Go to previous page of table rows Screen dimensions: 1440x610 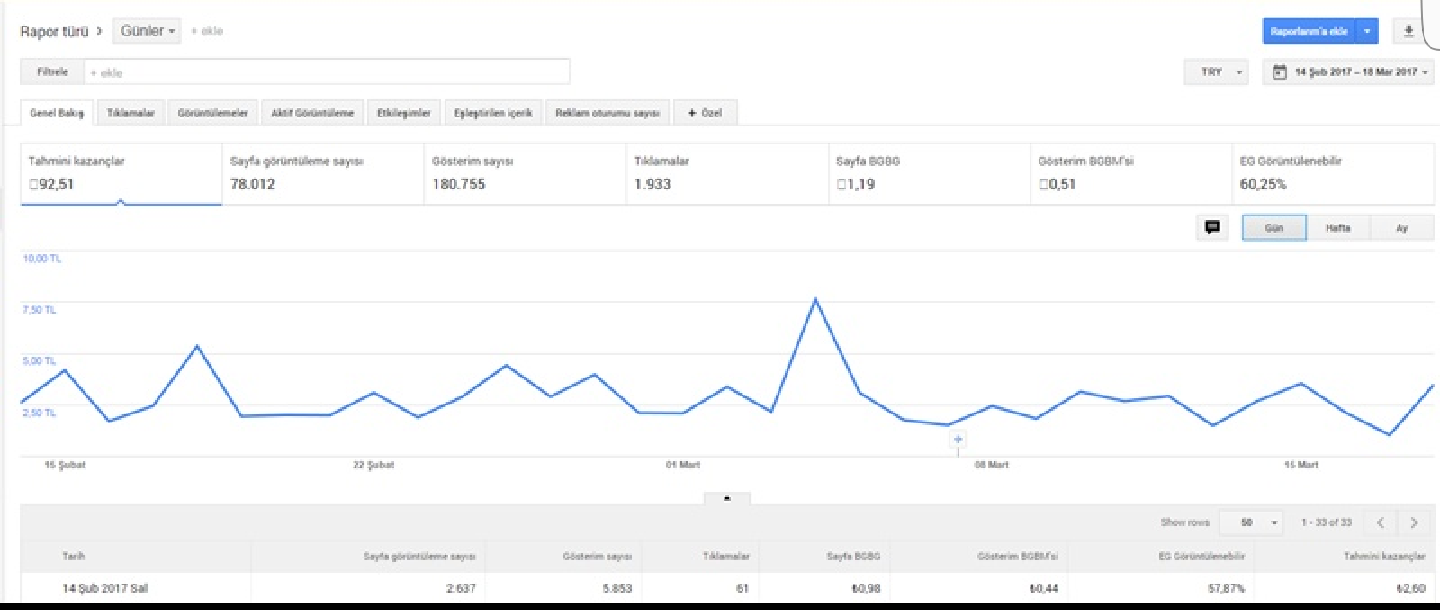[1380, 522]
